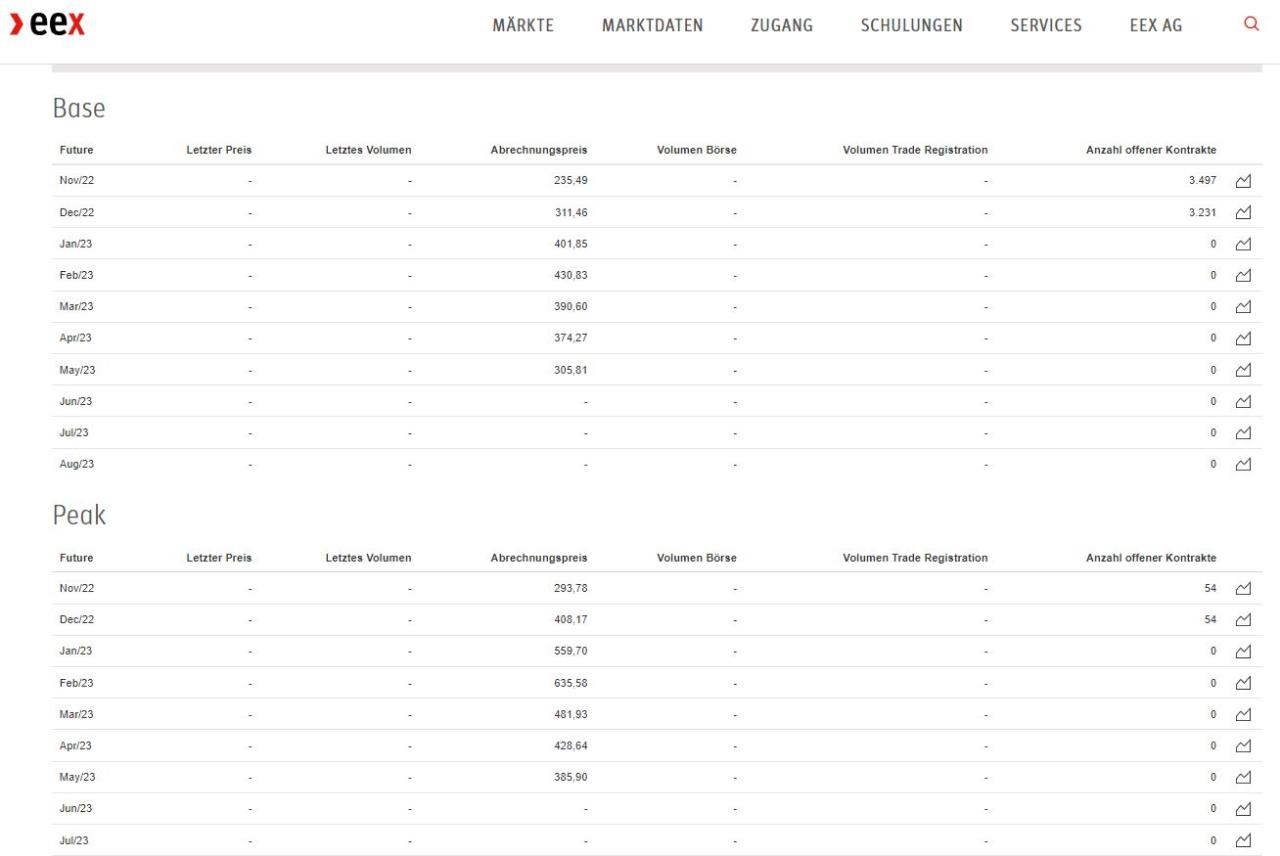Select Peak settlement price 559,70
Image resolution: width=1280 pixels, height=856 pixels.
(x=571, y=652)
